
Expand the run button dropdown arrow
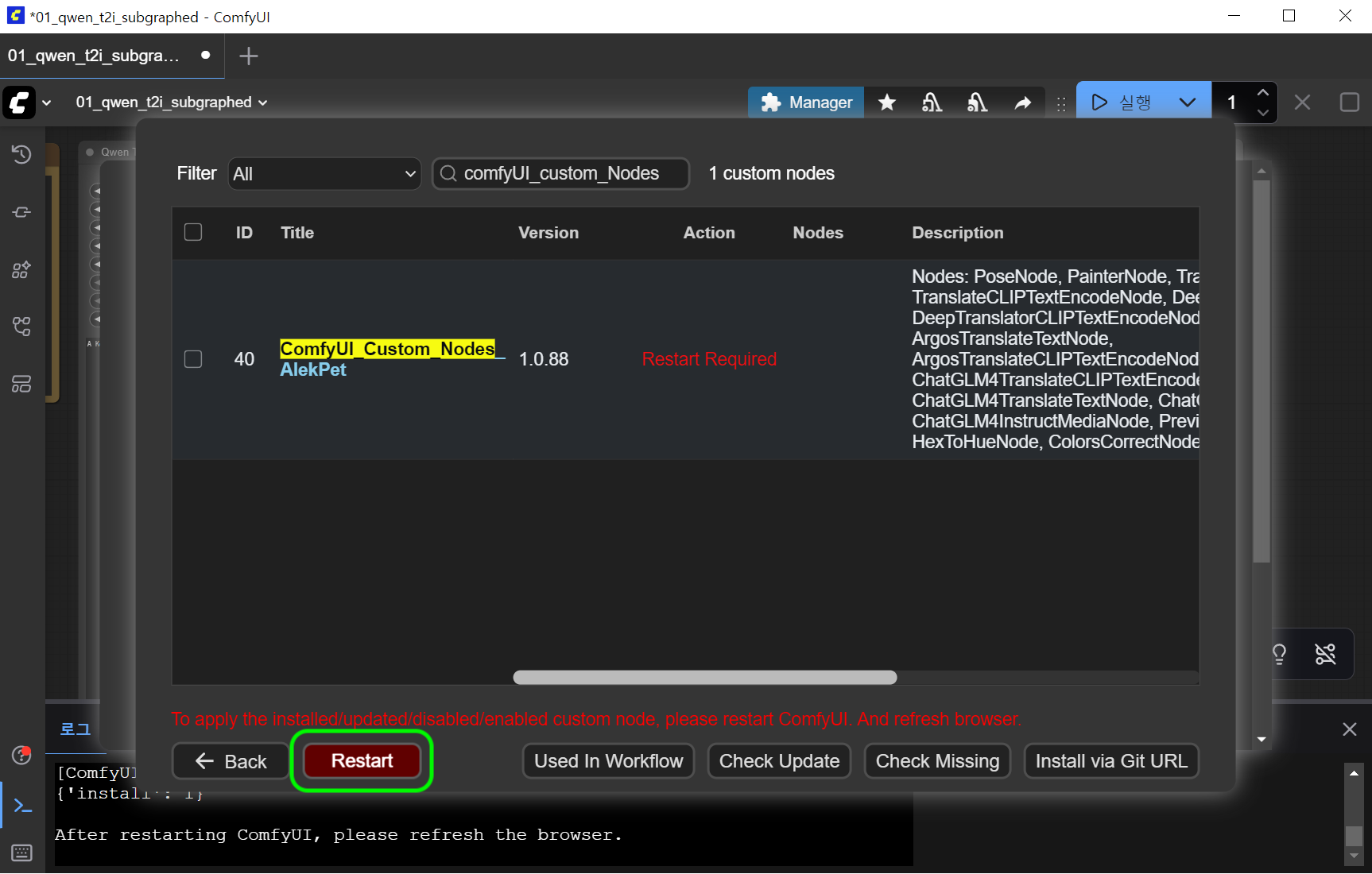1188,102
